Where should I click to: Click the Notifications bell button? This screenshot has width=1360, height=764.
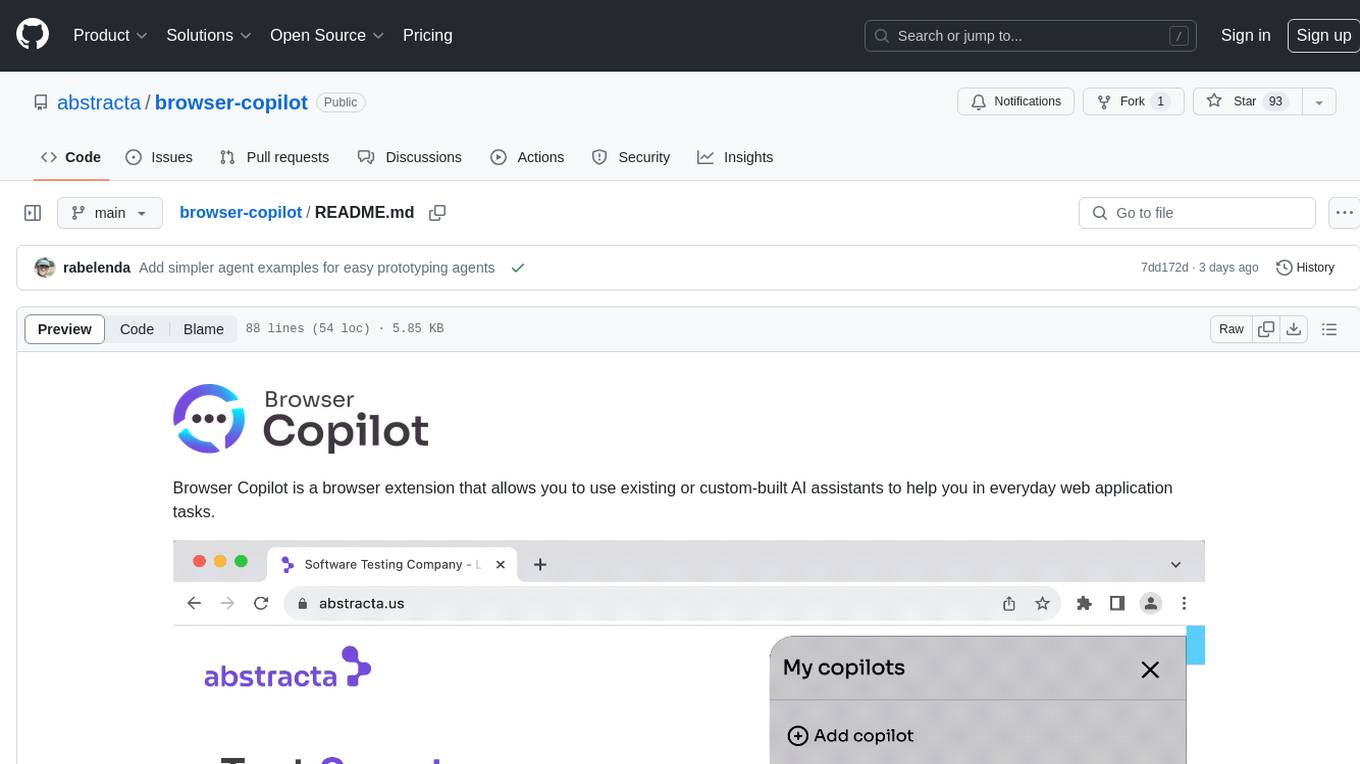tap(1016, 102)
